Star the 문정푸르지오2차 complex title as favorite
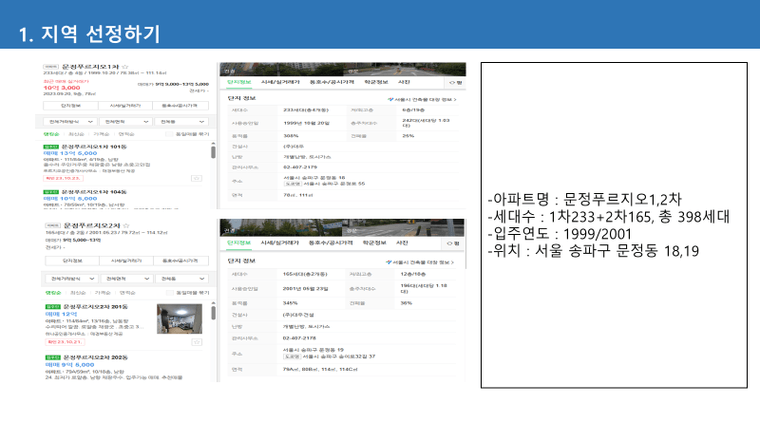This screenshot has height=428, width=760. pos(127,225)
